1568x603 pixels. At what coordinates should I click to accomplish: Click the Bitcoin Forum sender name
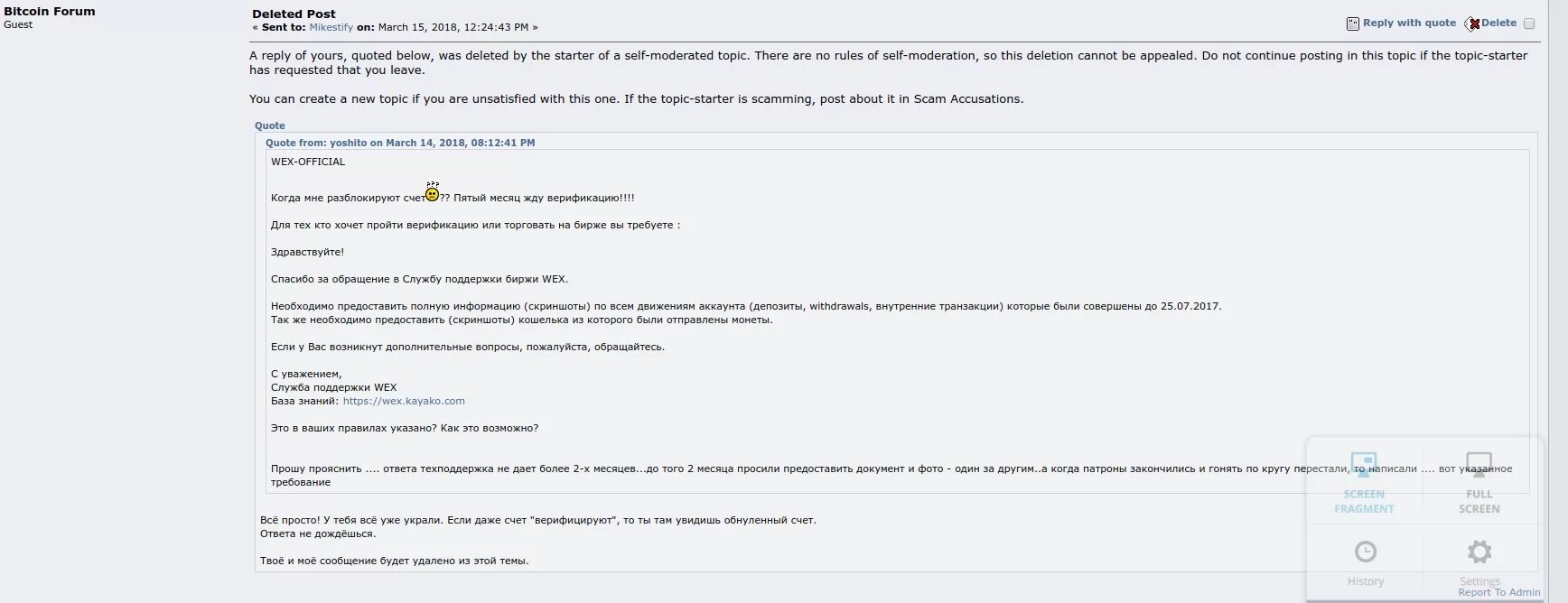pos(50,11)
